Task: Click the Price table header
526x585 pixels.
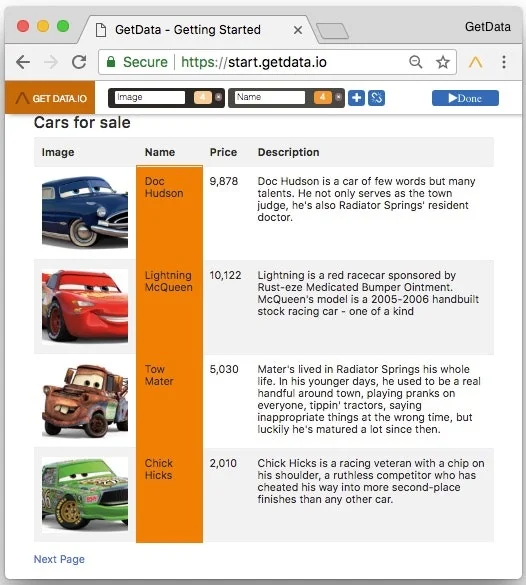Action: (223, 152)
